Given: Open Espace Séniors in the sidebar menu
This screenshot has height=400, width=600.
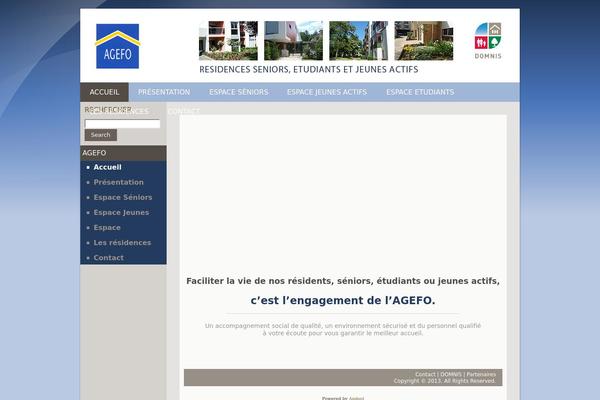Looking at the screenshot, I should point(123,198).
